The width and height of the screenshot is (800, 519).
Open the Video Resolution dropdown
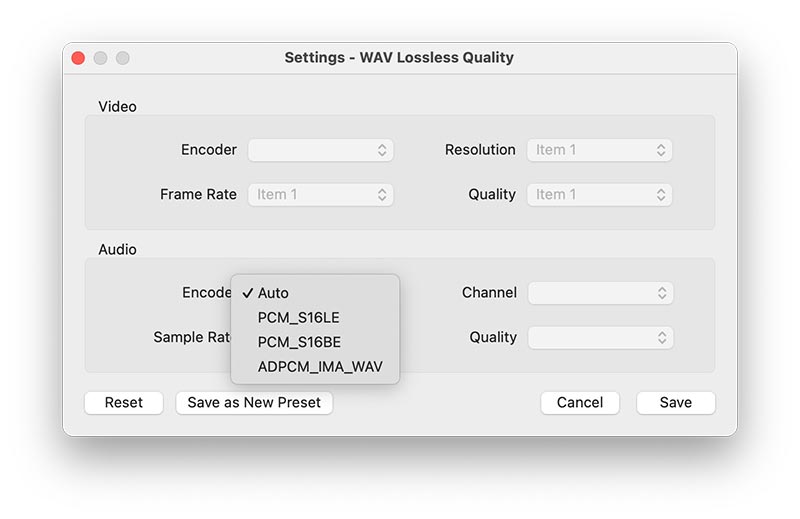coord(599,150)
